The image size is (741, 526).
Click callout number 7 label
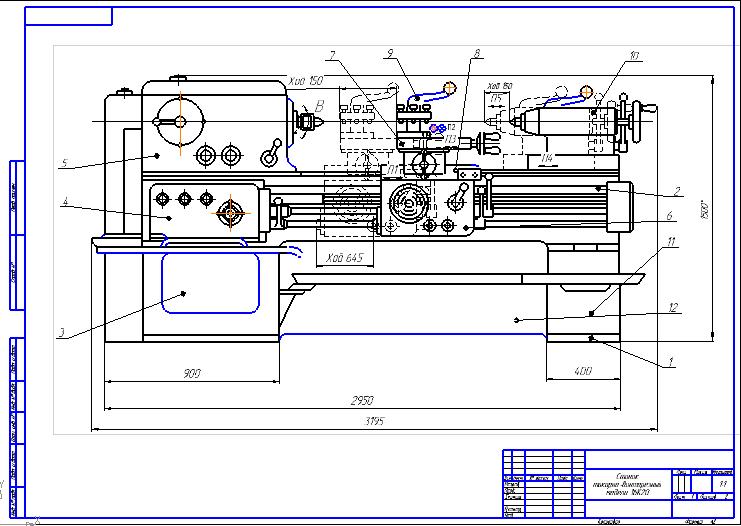[330, 53]
